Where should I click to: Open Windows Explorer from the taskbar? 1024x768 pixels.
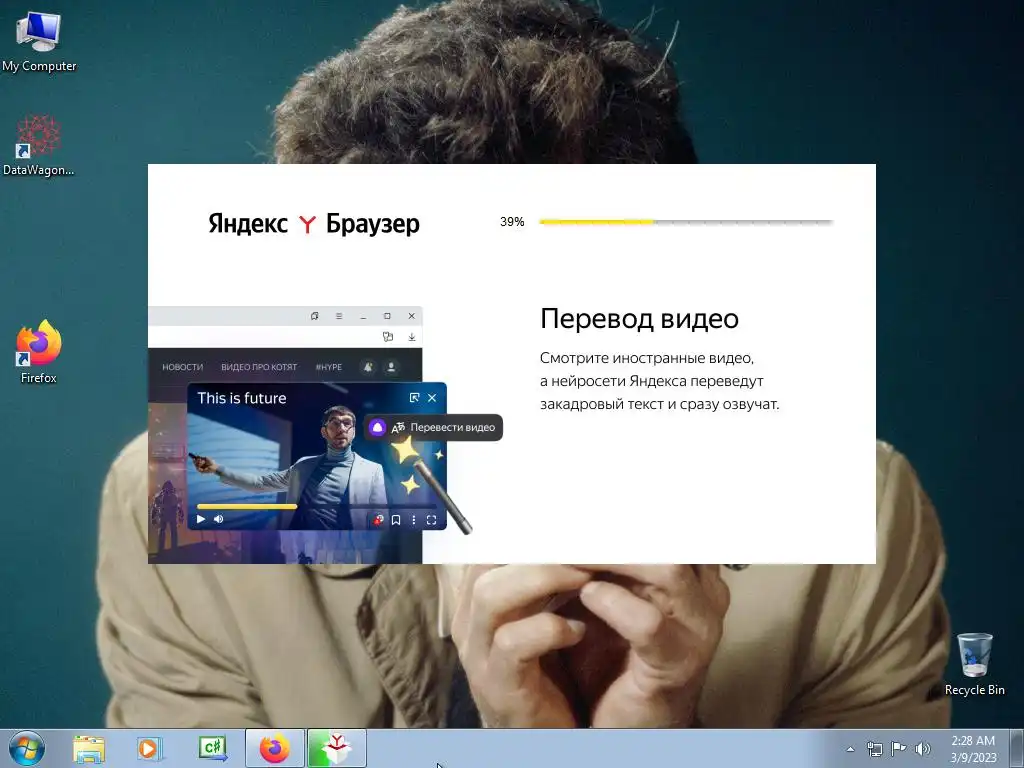point(89,748)
